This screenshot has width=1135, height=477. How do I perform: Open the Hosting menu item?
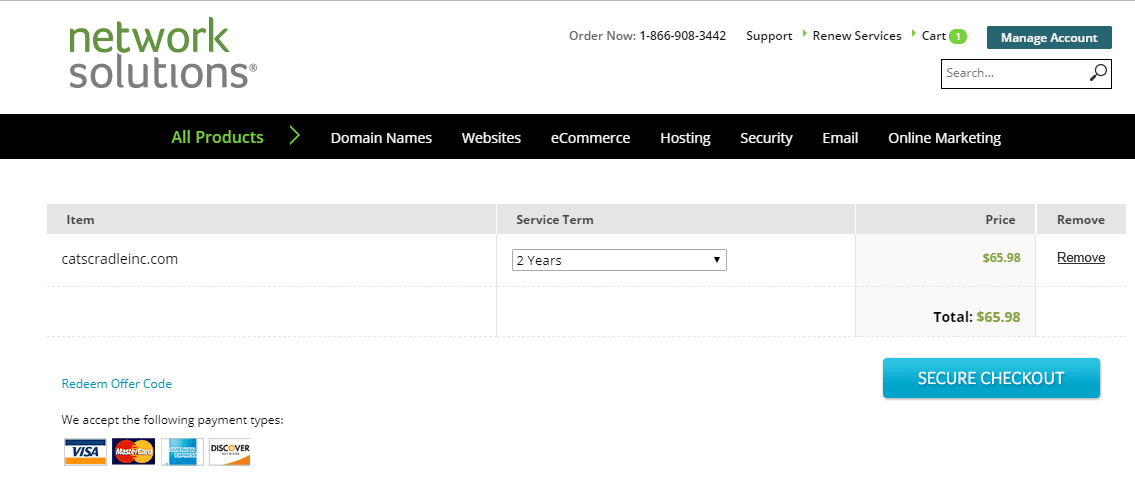tap(685, 138)
